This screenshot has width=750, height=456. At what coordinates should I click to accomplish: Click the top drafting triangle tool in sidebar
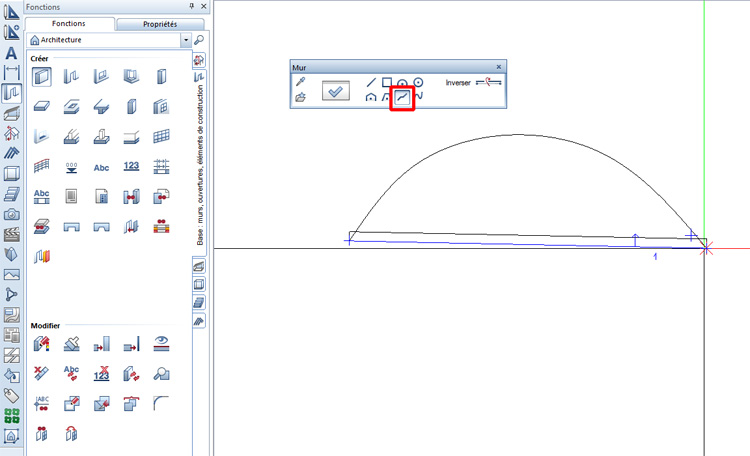pyautogui.click(x=11, y=11)
